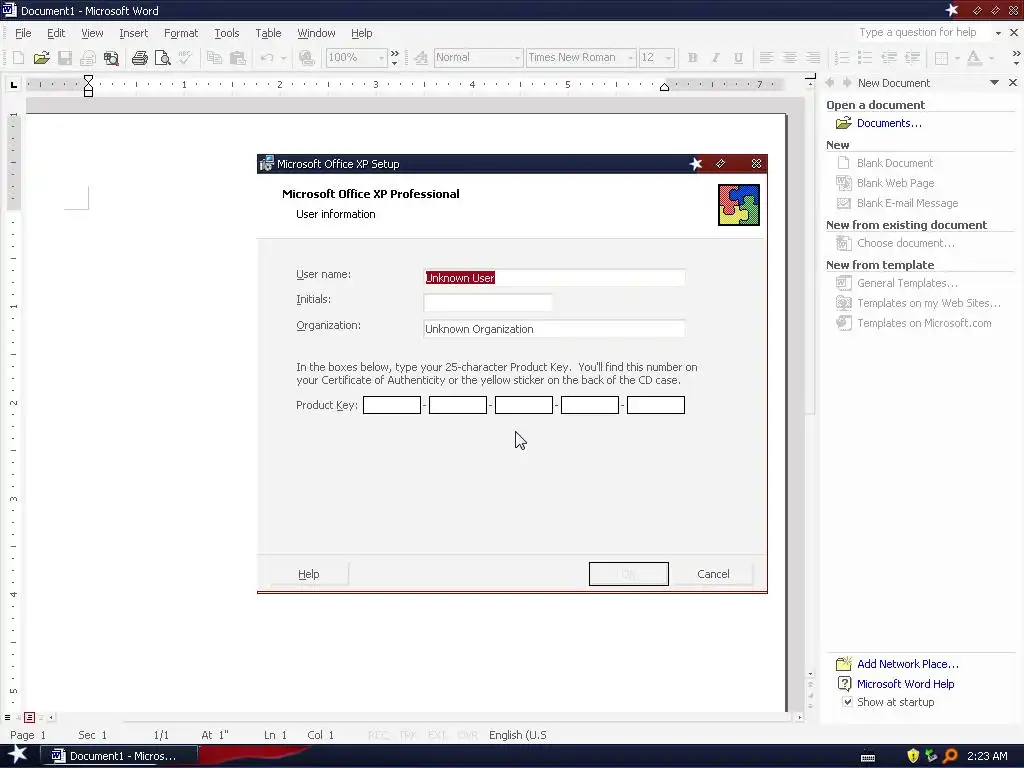Screen dimensions: 1024x768
Task: Toggle the TRK track changes indicator
Action: tap(408, 735)
